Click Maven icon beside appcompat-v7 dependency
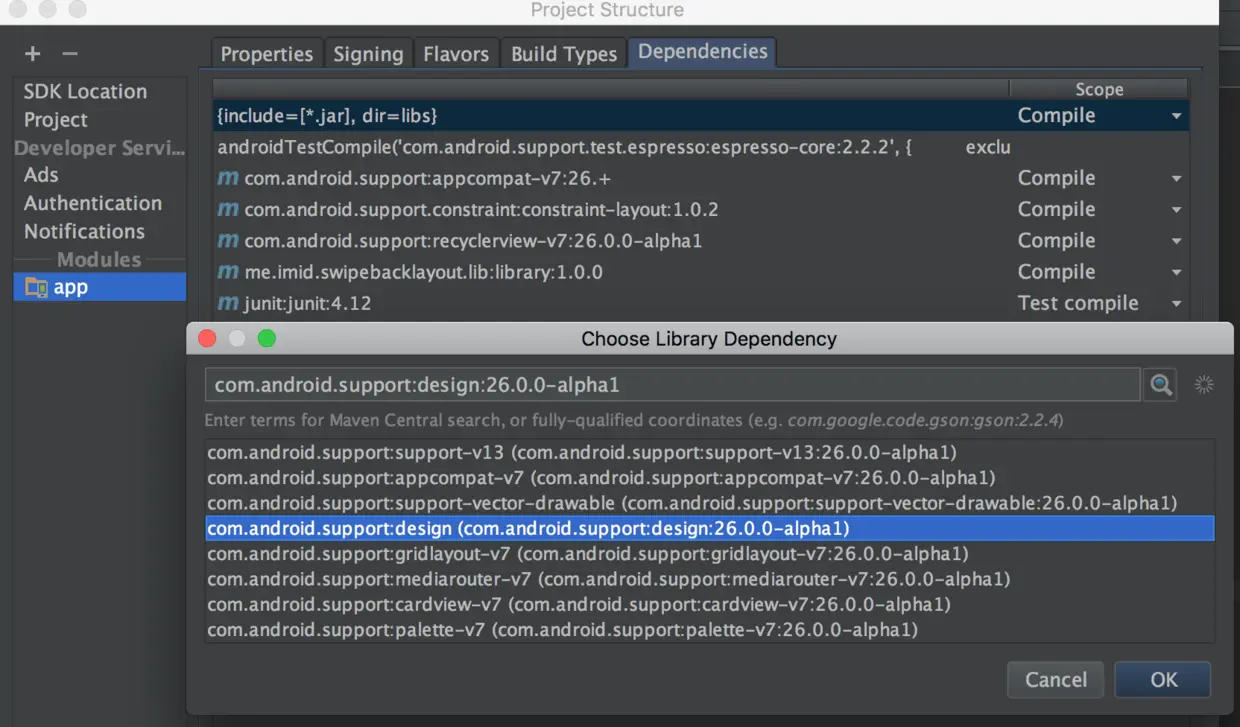Image resolution: width=1240 pixels, height=727 pixels. [x=228, y=179]
